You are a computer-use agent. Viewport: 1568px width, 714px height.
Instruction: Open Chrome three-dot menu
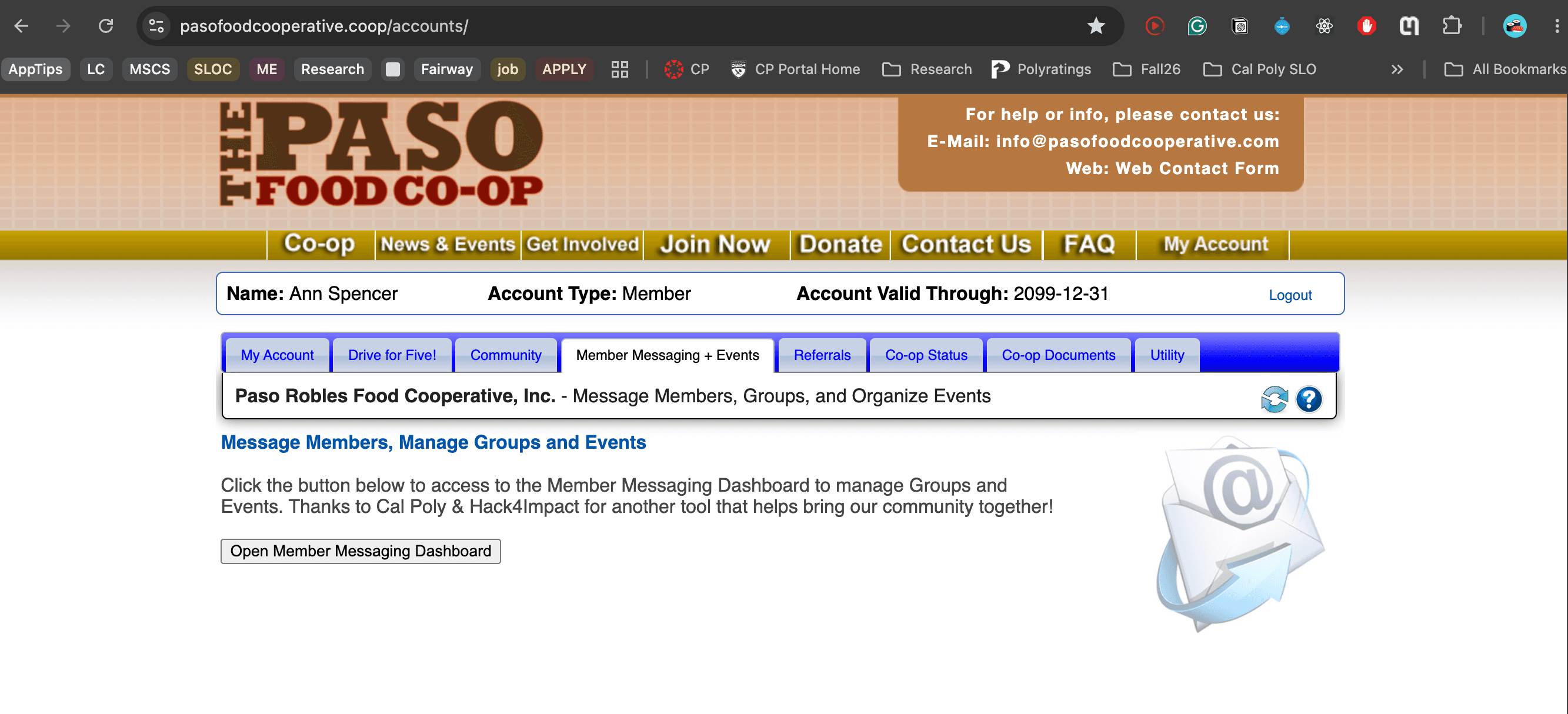(1557, 26)
